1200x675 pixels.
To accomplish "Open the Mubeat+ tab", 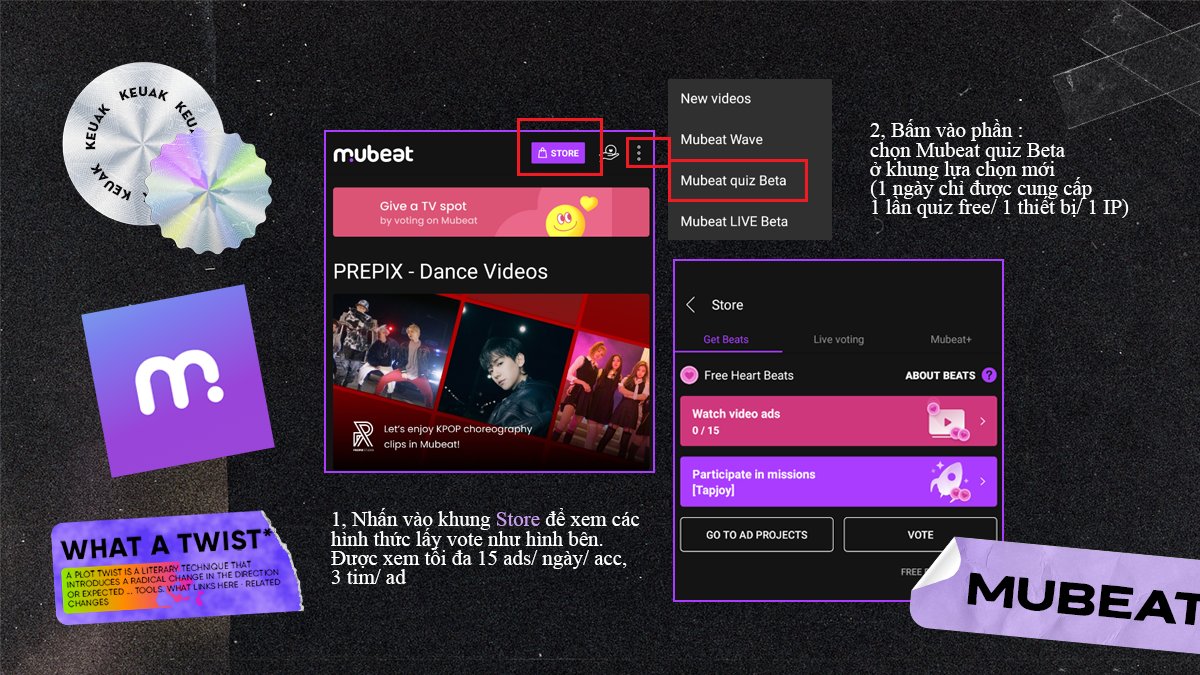I will (x=950, y=339).
